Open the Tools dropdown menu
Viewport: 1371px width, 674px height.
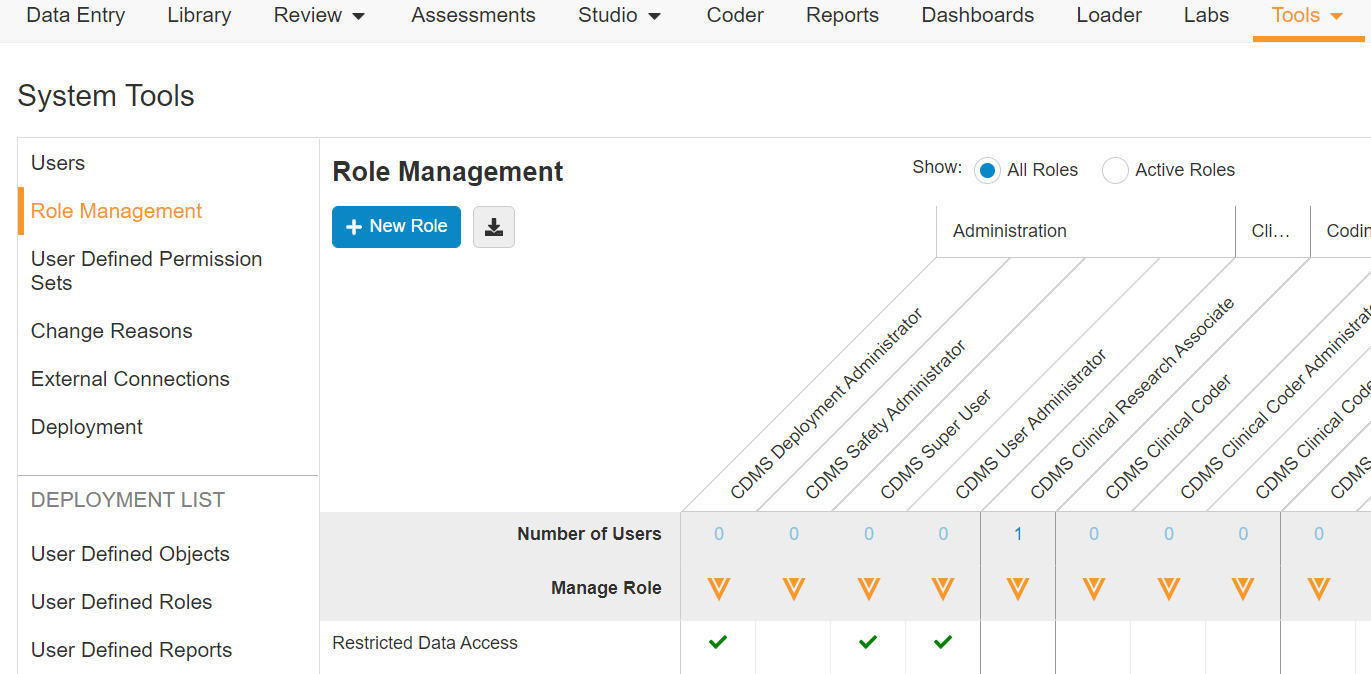pyautogui.click(x=1307, y=16)
